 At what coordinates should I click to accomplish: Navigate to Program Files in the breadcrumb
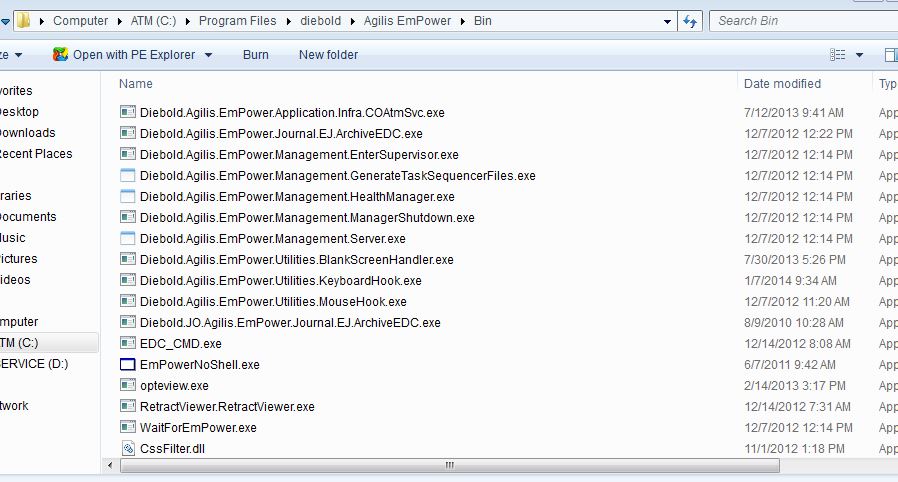click(x=238, y=21)
